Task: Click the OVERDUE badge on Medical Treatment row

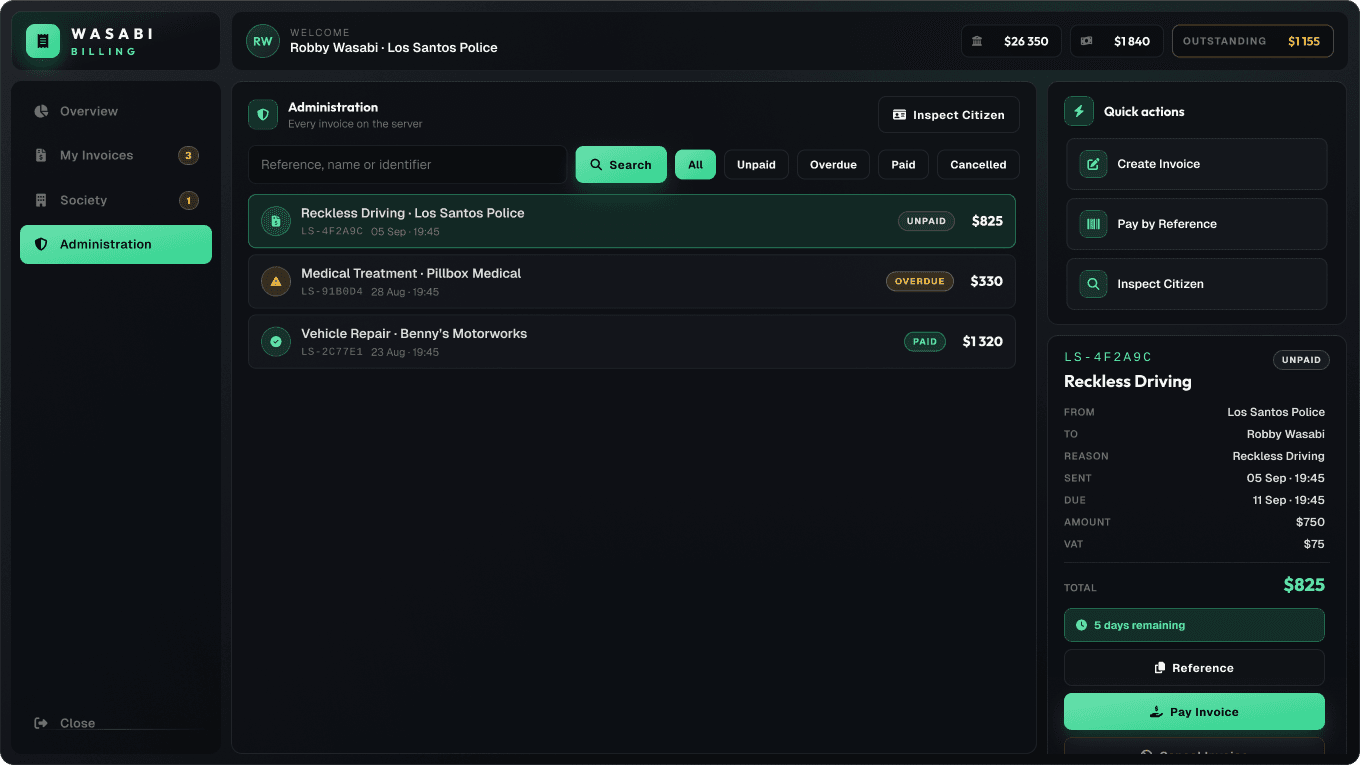Action: [x=920, y=282]
